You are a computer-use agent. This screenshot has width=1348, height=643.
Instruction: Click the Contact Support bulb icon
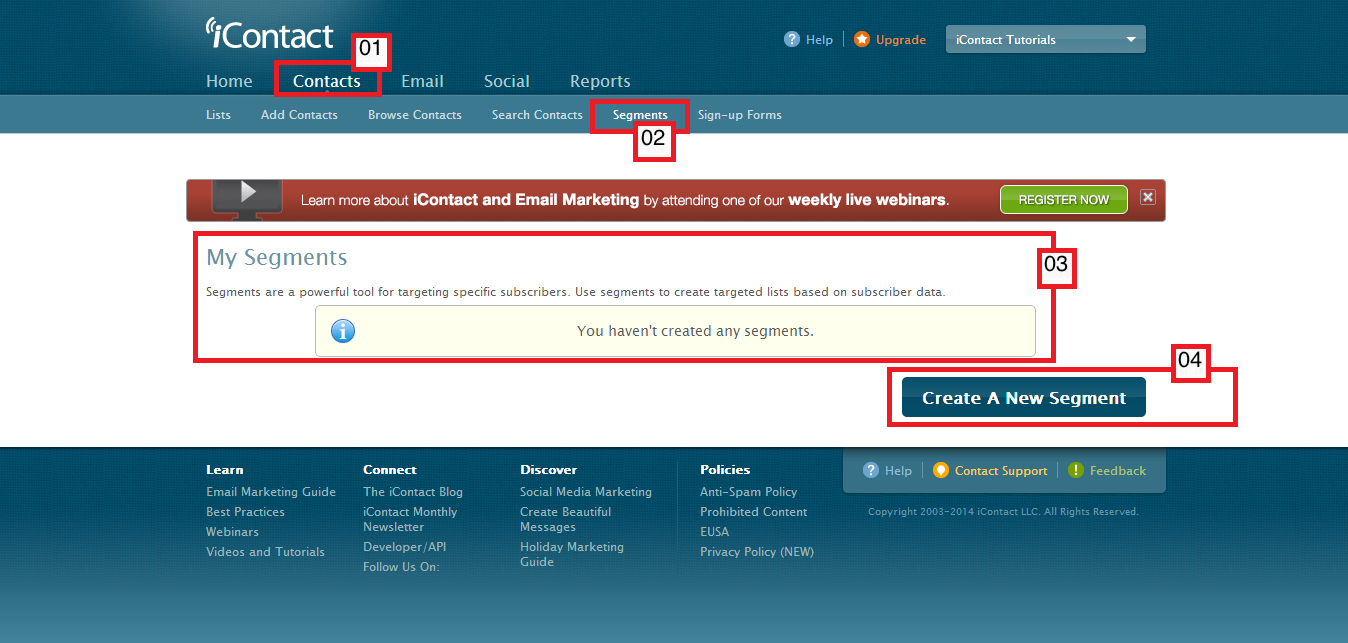(x=941, y=470)
